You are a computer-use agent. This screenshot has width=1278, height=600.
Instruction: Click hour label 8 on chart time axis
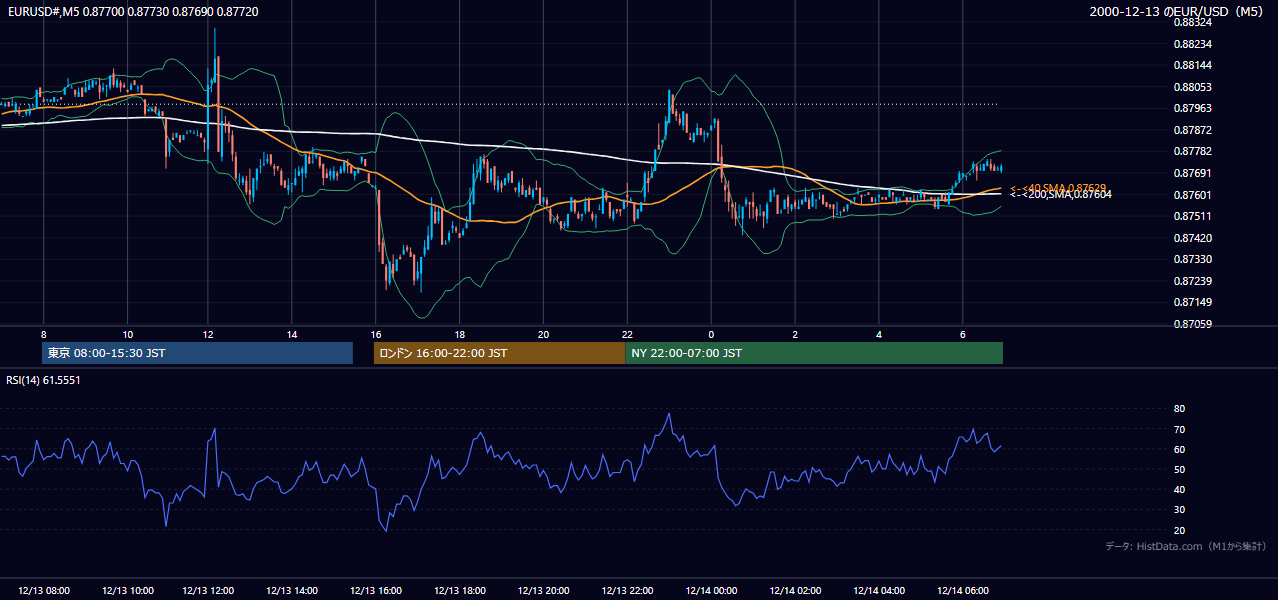(x=44, y=334)
